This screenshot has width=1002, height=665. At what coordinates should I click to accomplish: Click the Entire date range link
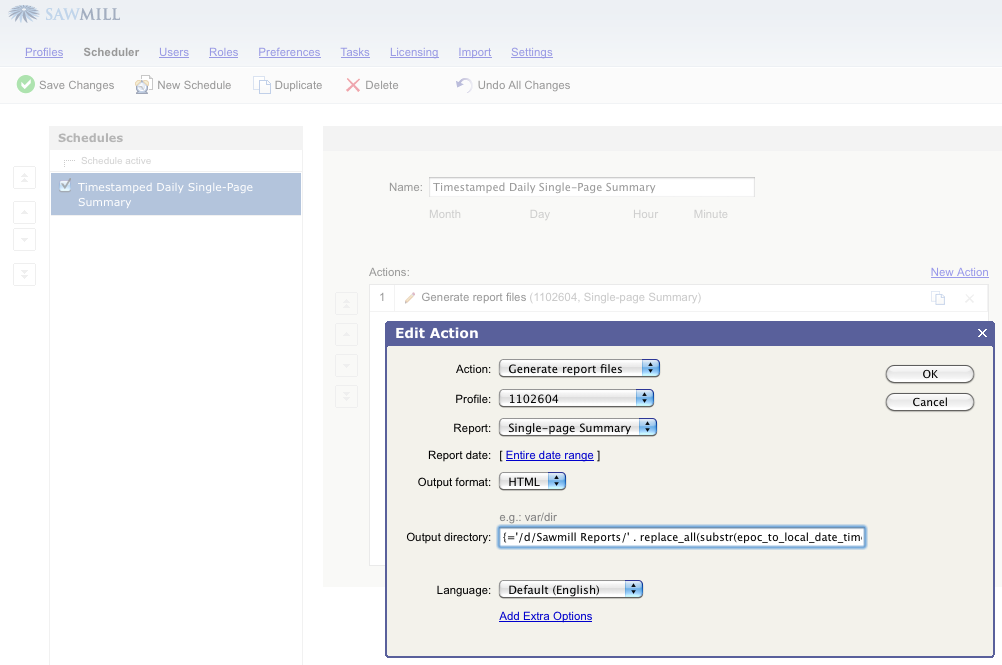click(x=549, y=455)
